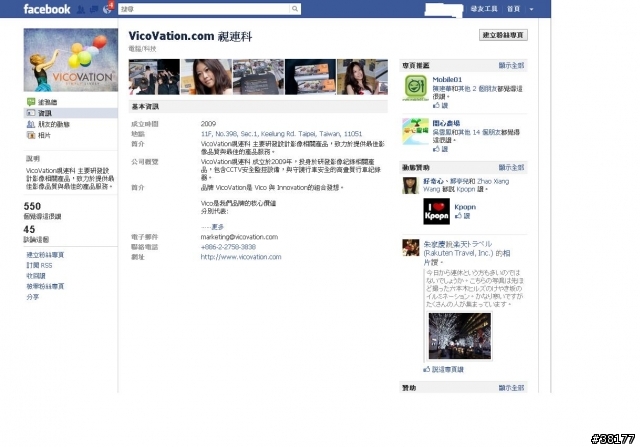Click the Facebook logo in top bar
The width and height of the screenshot is (640, 447).
pyautogui.click(x=47, y=9)
